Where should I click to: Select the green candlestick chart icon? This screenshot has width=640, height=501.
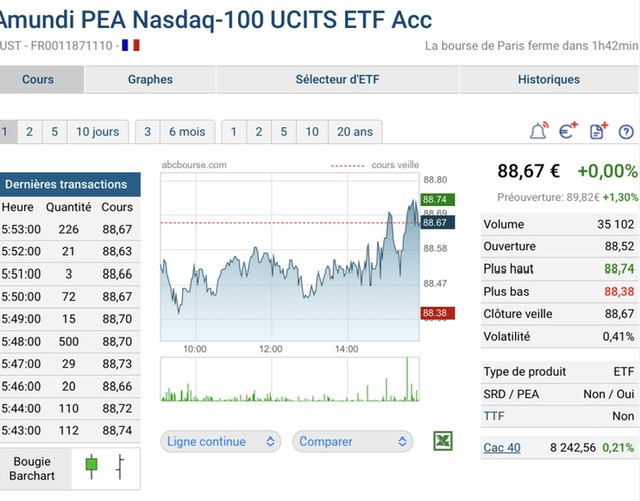(92, 464)
